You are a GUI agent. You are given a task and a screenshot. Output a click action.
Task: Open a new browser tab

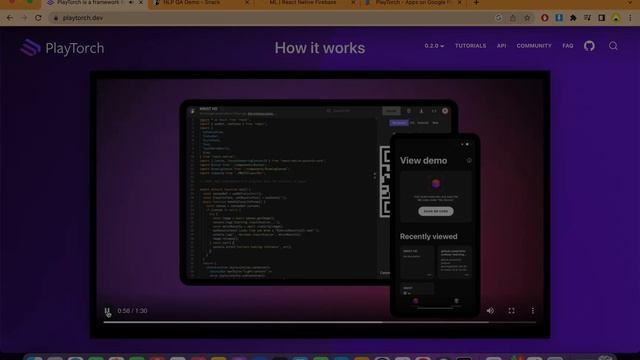coord(476,3)
